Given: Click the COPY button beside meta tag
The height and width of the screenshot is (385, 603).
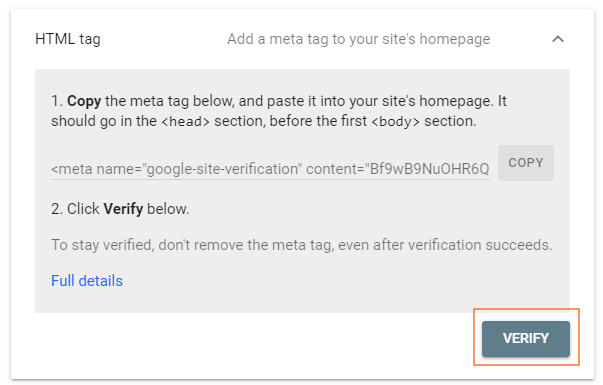Looking at the screenshot, I should pos(526,163).
